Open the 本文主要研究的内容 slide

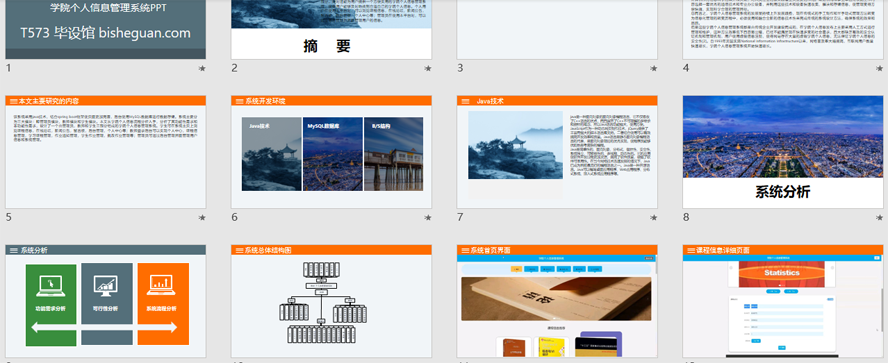pyautogui.click(x=105, y=152)
